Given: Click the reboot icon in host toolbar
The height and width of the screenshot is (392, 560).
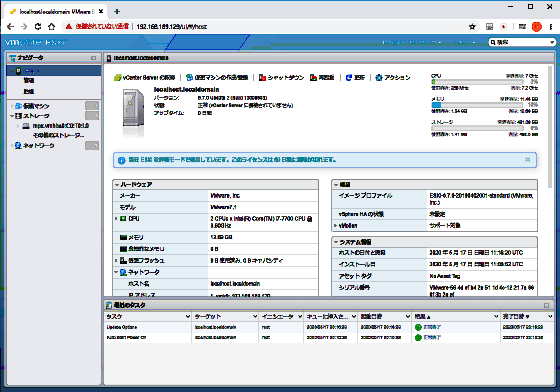Looking at the screenshot, I should click(x=314, y=77).
